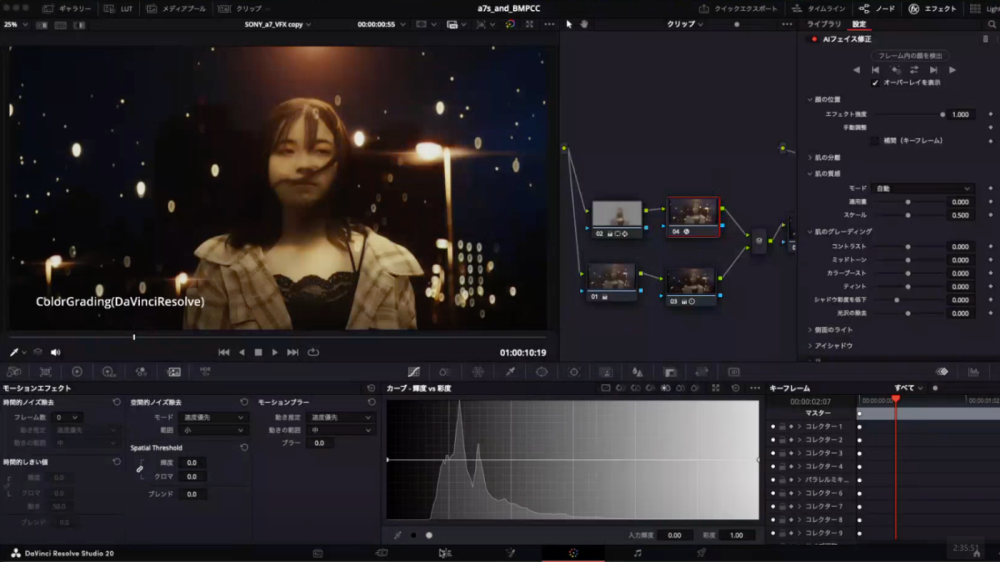Viewport: 1000px width, 562px height.
Task: Open the Curves palette icon
Action: 414,371
